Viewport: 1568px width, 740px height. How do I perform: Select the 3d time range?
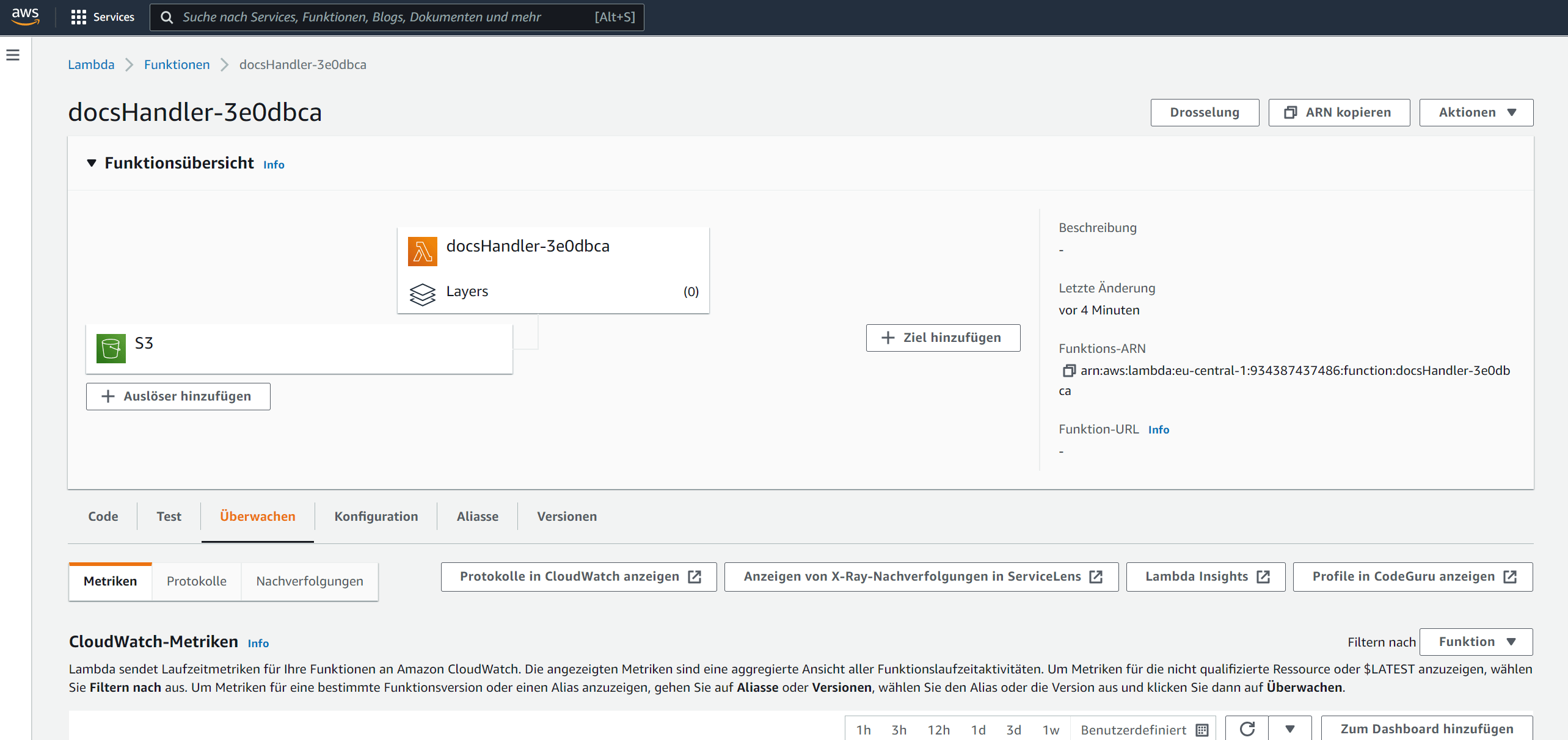coord(1014,730)
